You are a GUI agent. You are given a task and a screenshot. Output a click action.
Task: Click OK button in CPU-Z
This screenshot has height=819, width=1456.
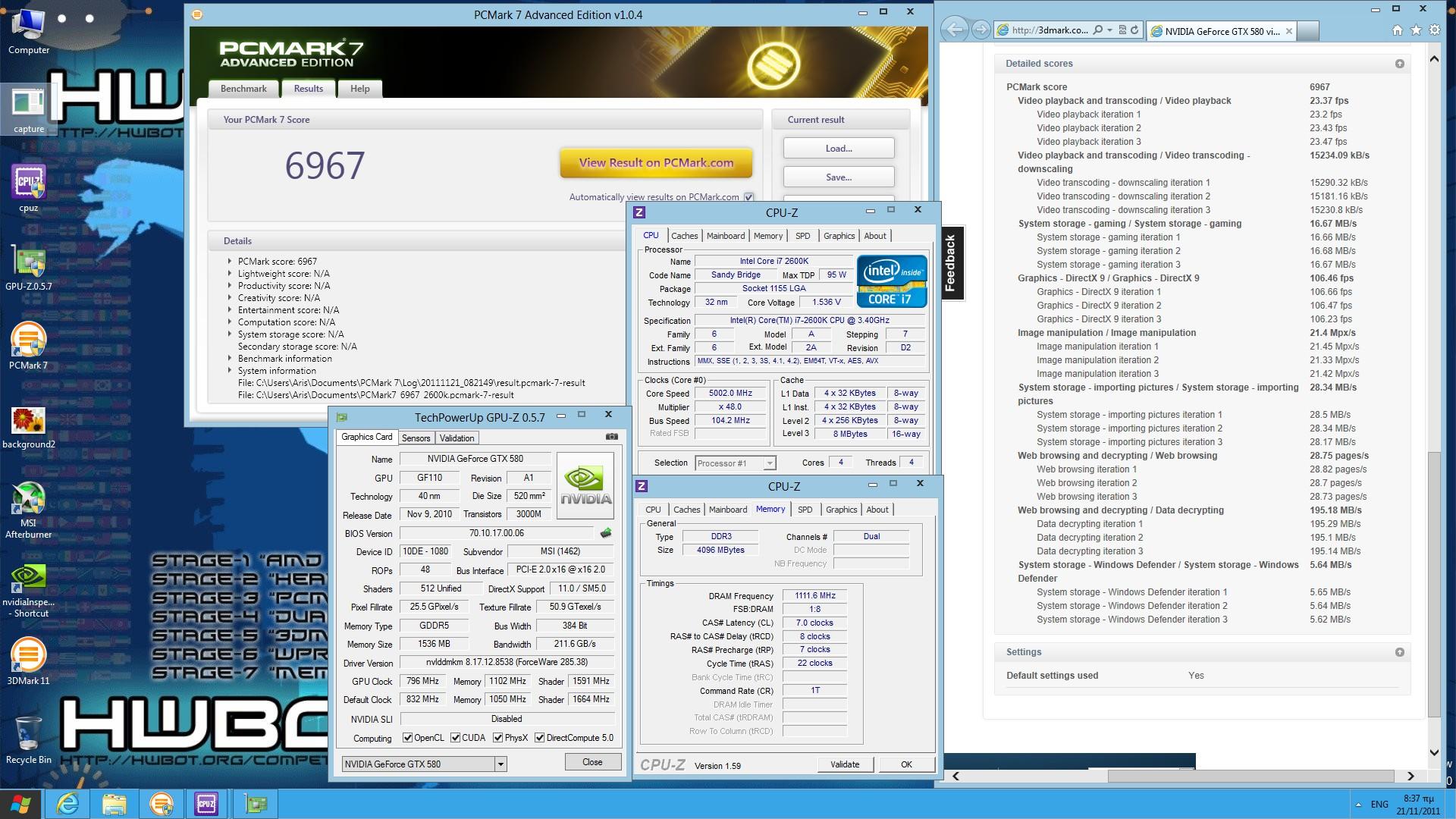pos(906,764)
